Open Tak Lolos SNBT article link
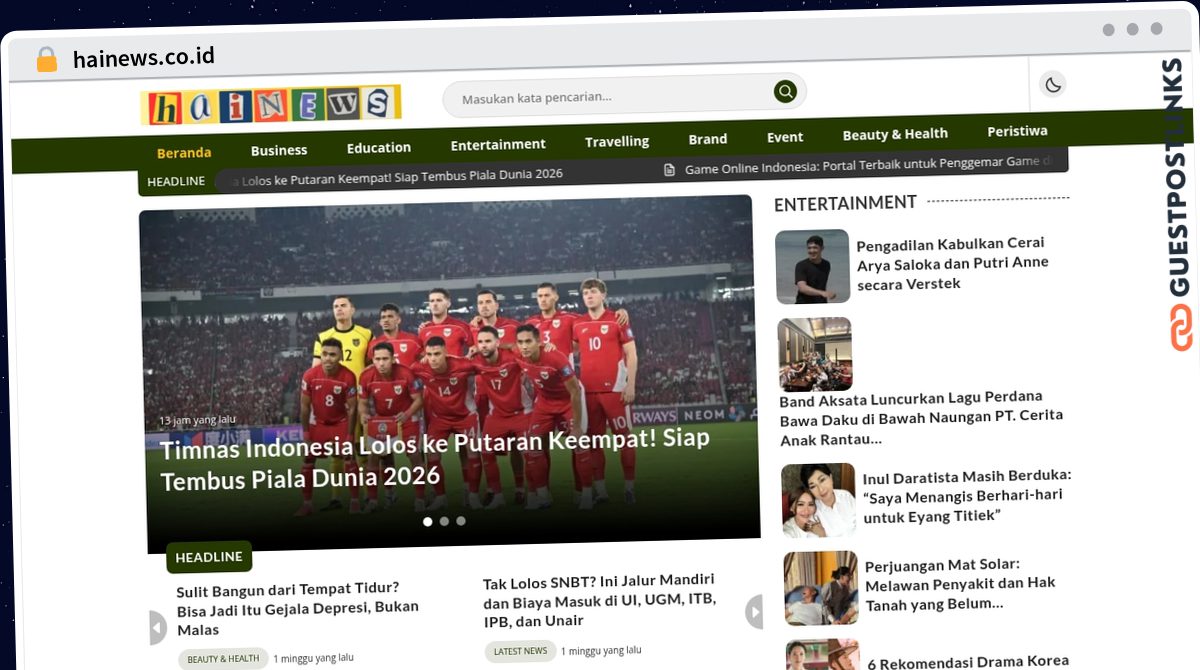Image resolution: width=1200 pixels, height=670 pixels. pyautogui.click(x=599, y=600)
